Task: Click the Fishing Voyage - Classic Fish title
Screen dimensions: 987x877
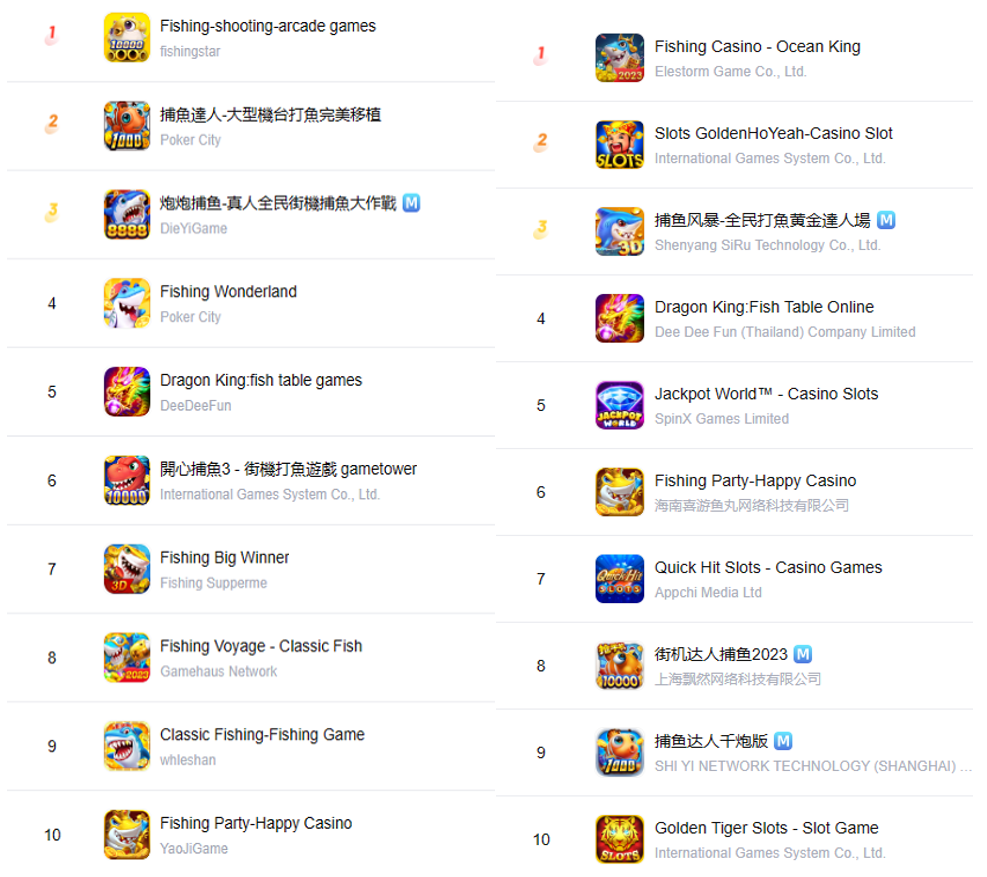Action: pos(261,646)
